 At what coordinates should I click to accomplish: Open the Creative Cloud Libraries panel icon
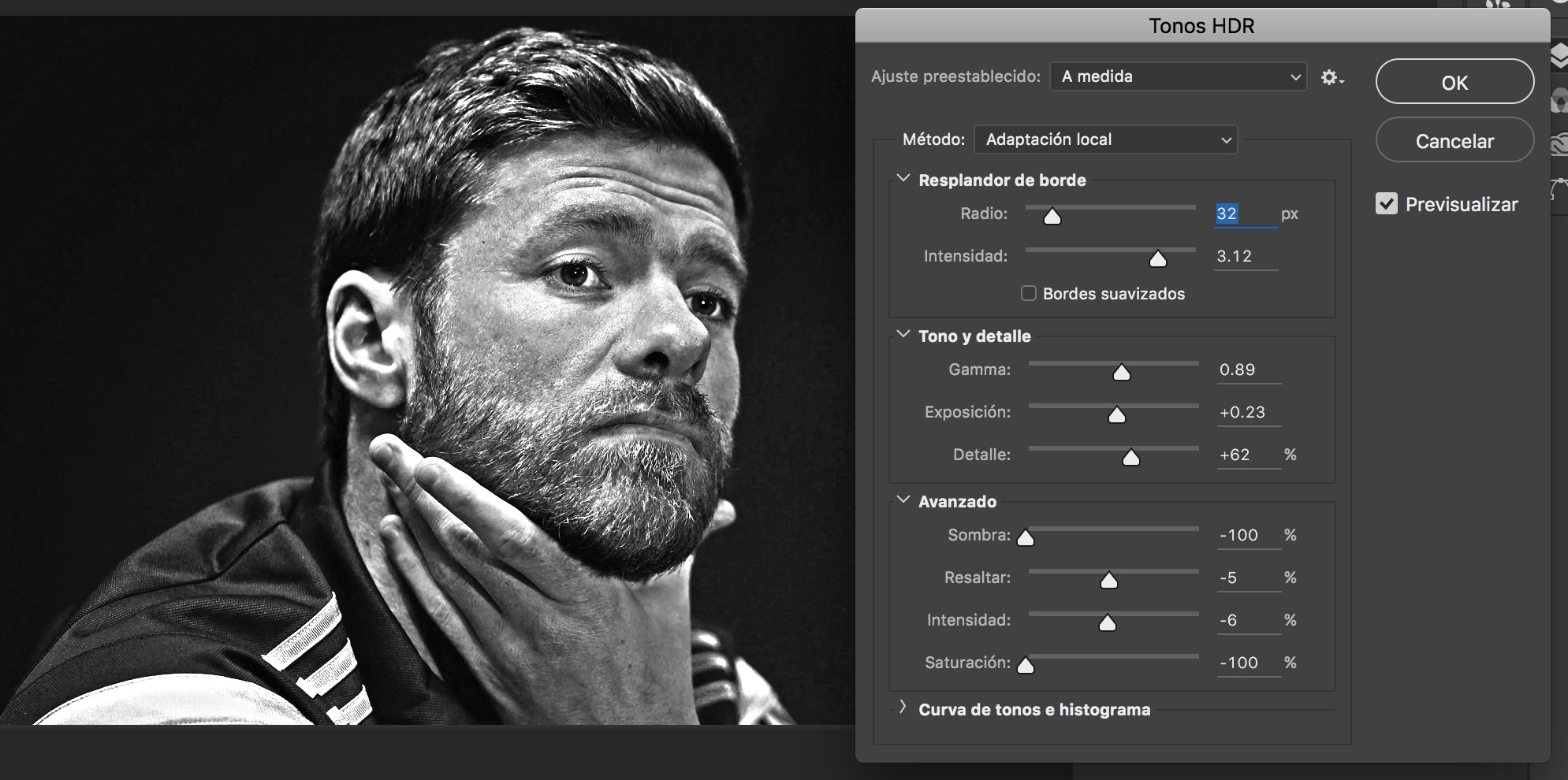1559,144
